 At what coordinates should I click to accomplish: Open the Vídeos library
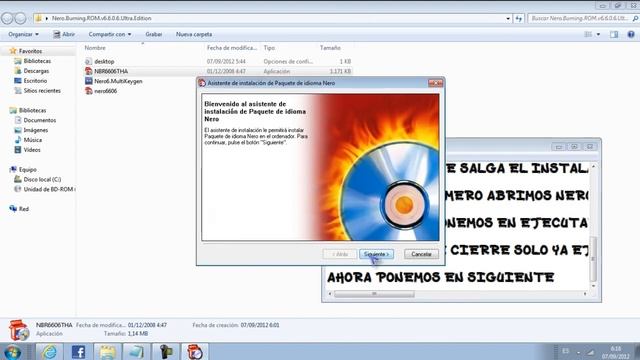click(32, 149)
